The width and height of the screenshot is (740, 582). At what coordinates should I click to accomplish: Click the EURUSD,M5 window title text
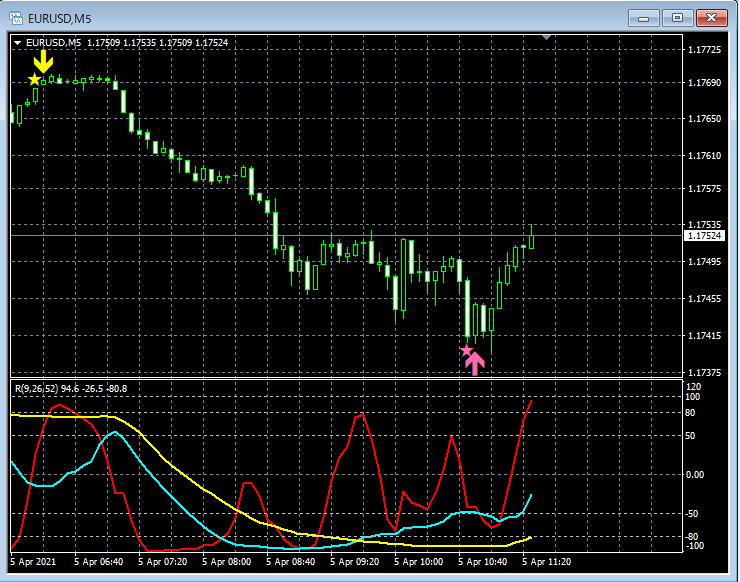[59, 19]
